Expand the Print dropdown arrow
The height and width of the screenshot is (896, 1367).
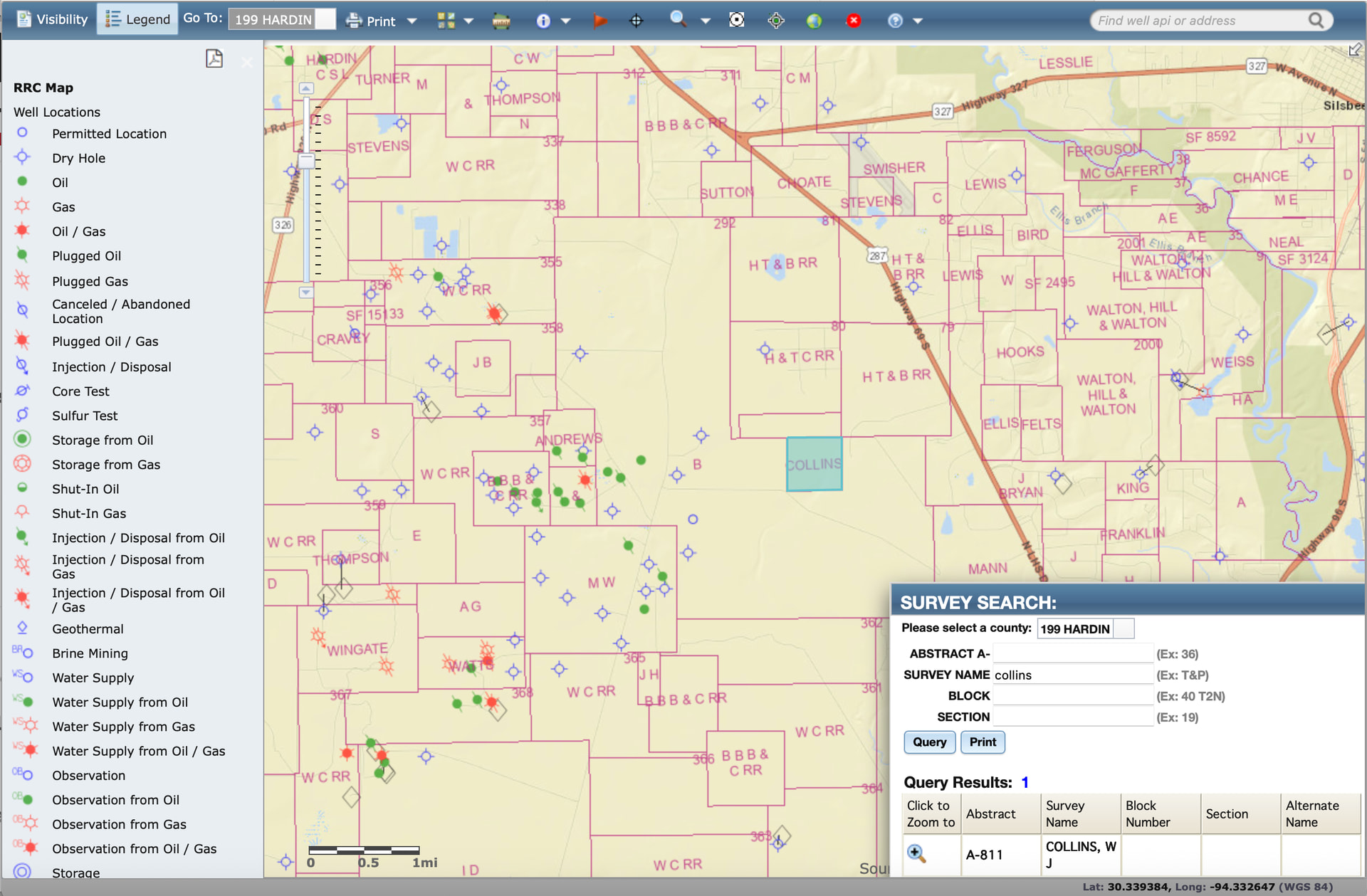pyautogui.click(x=412, y=21)
